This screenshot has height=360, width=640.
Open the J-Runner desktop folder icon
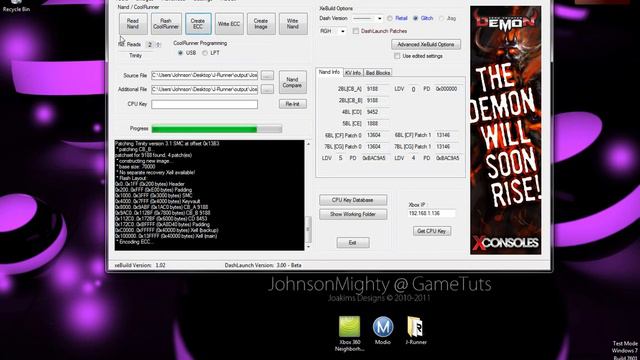pos(416,331)
